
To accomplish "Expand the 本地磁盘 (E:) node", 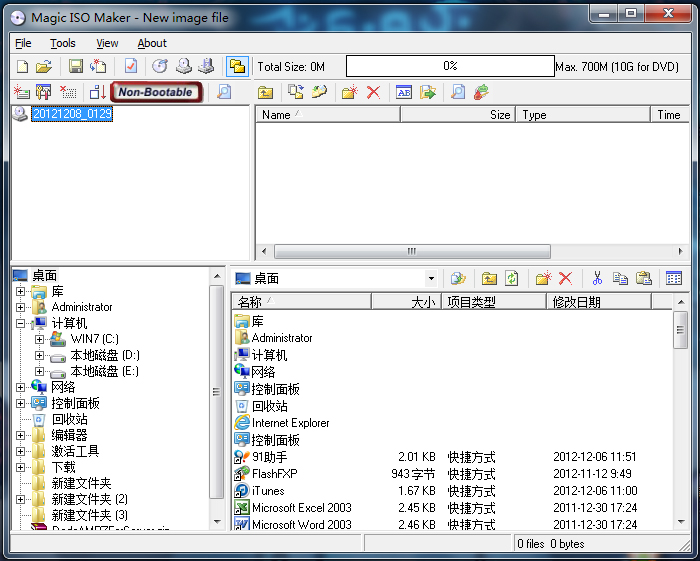I will click(39, 371).
